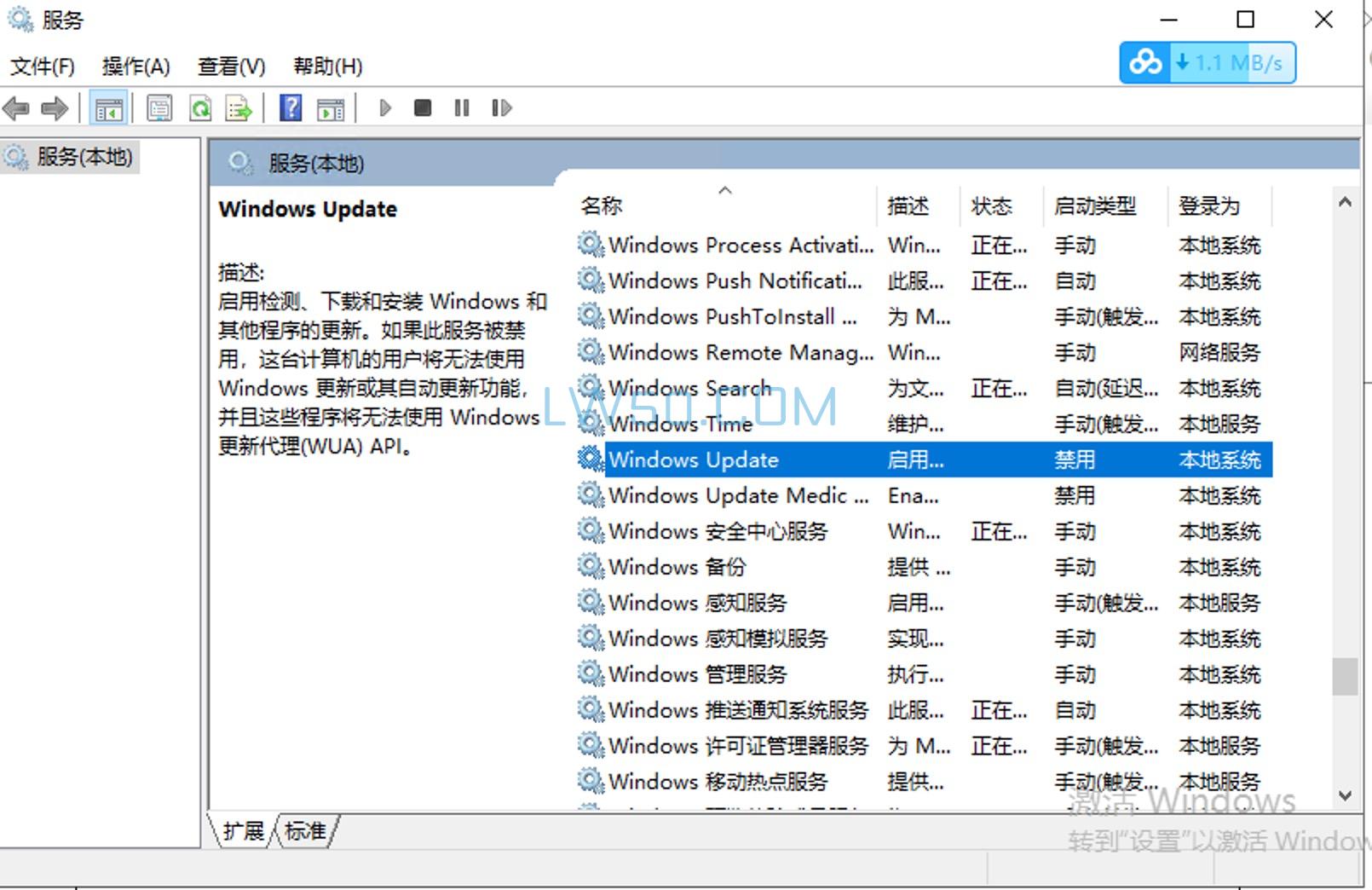Screen dimensions: 1372x890
Task: Click the 服务(本地) header bar in right pane
Action: (784, 162)
